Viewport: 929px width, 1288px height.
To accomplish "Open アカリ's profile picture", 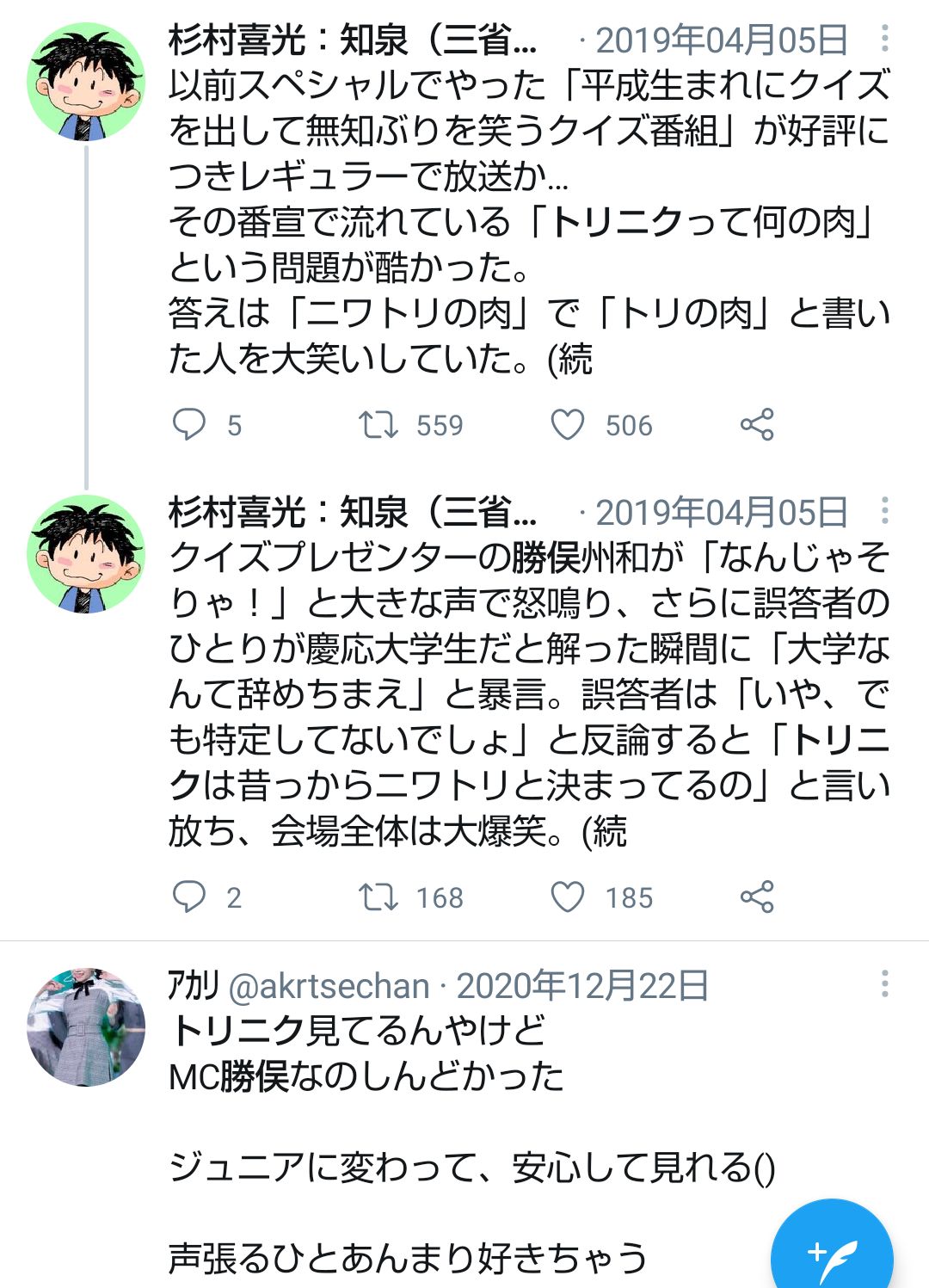I will click(86, 1026).
